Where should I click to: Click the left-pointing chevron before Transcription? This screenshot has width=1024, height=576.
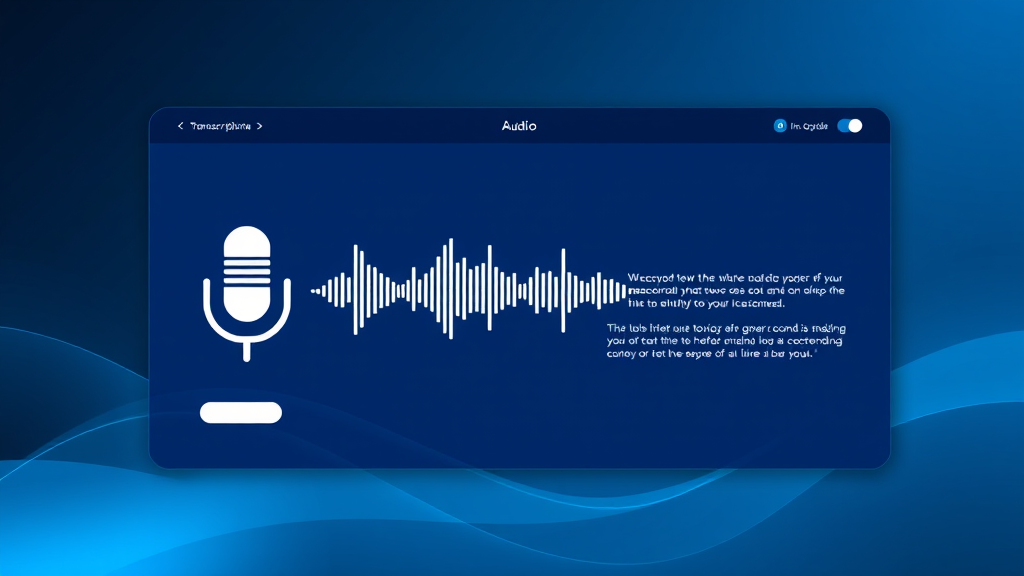click(180, 126)
